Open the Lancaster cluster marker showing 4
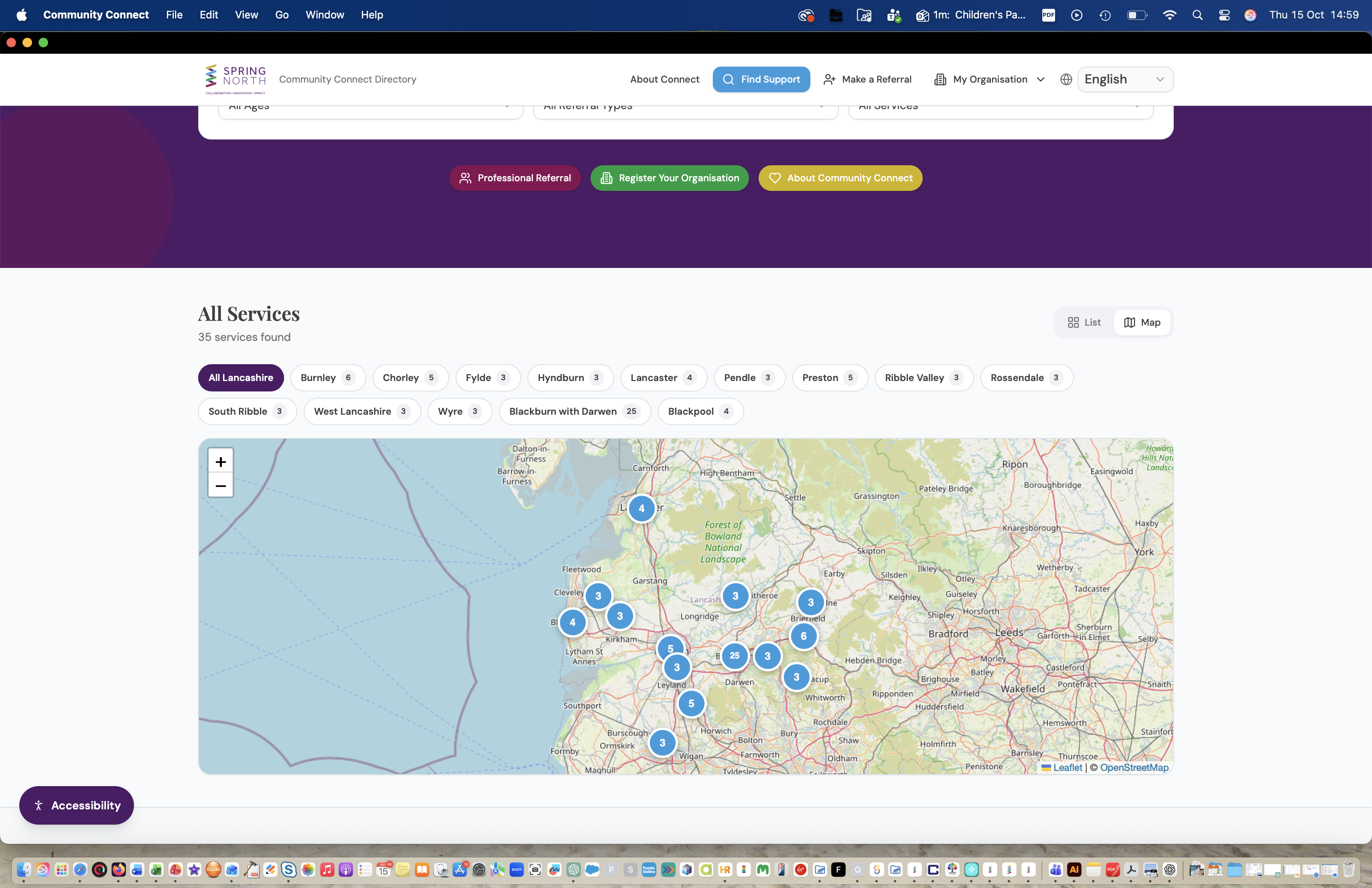The image size is (1372, 888). point(641,508)
